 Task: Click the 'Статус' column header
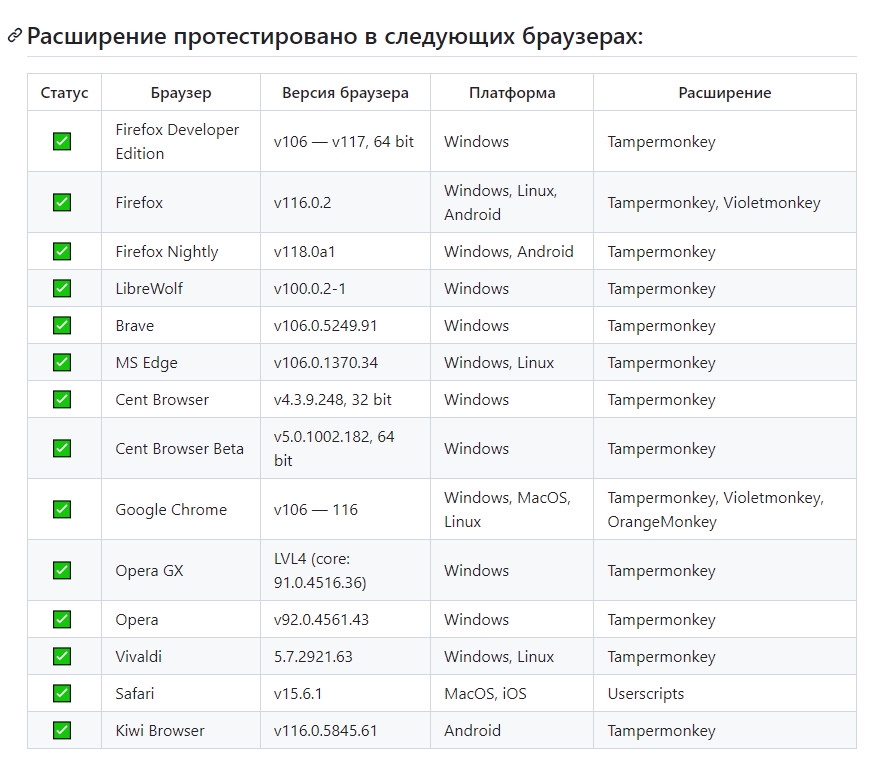click(64, 92)
